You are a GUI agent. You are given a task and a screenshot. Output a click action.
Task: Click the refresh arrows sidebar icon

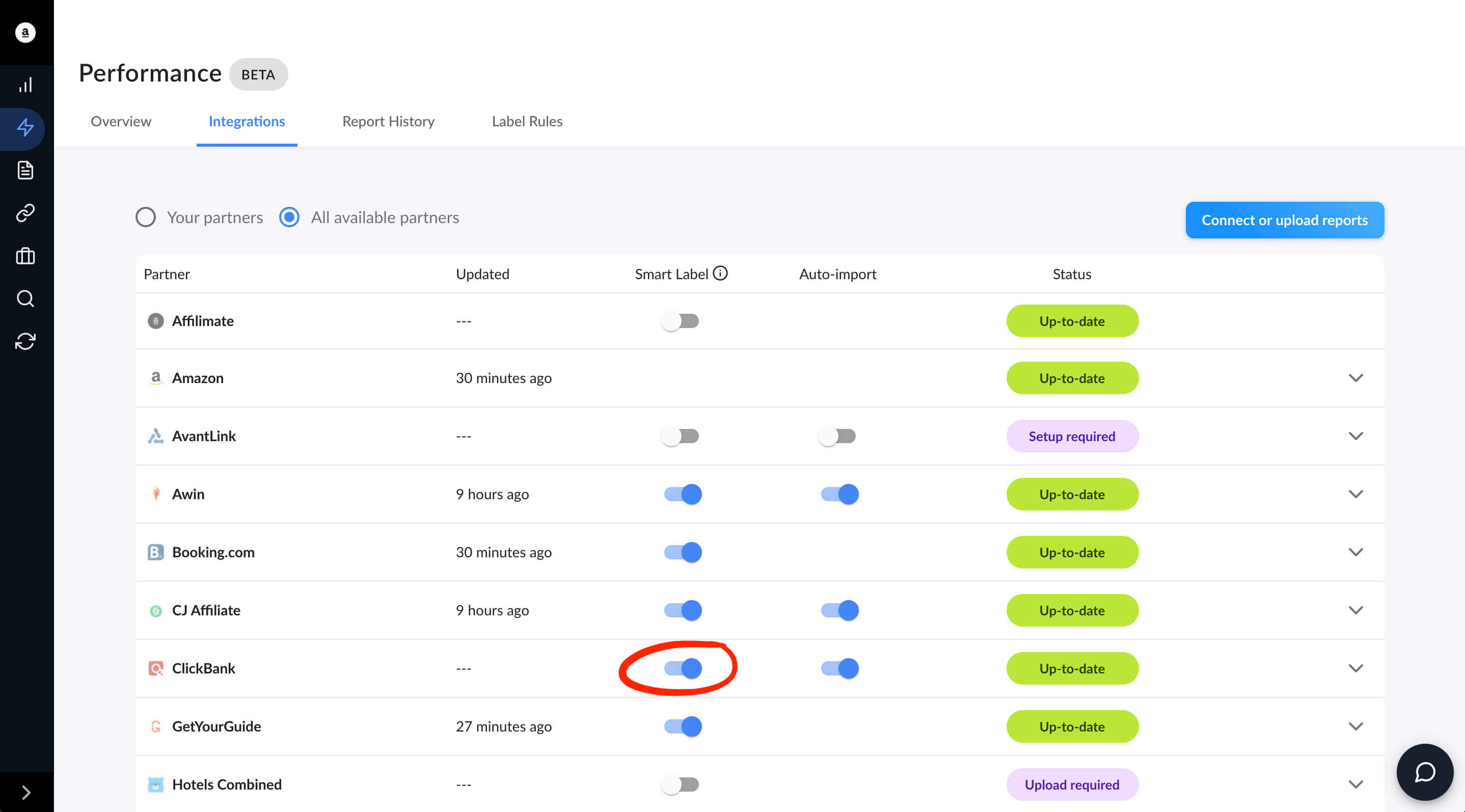point(25,341)
